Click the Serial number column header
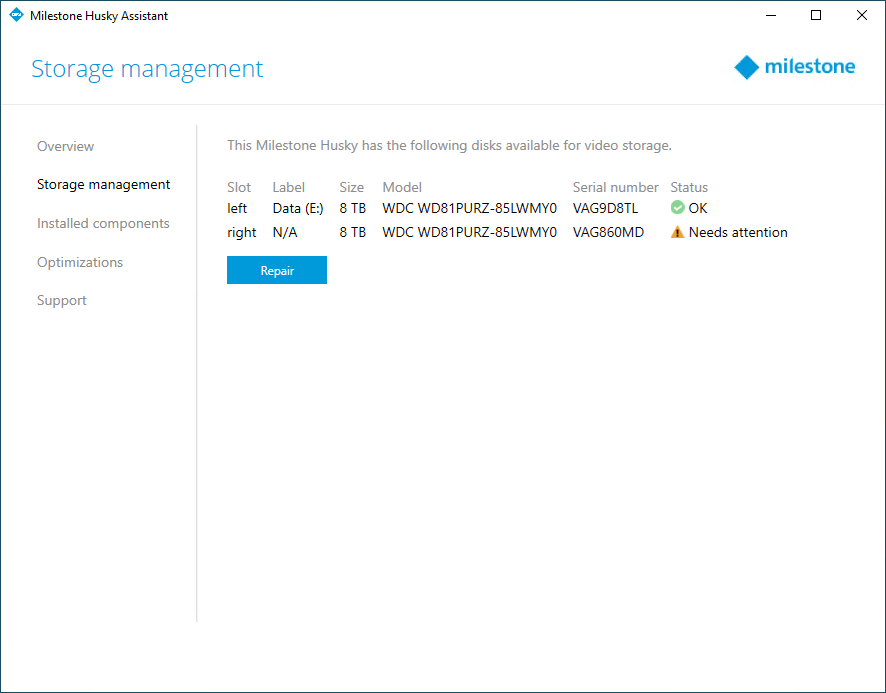 tap(615, 188)
